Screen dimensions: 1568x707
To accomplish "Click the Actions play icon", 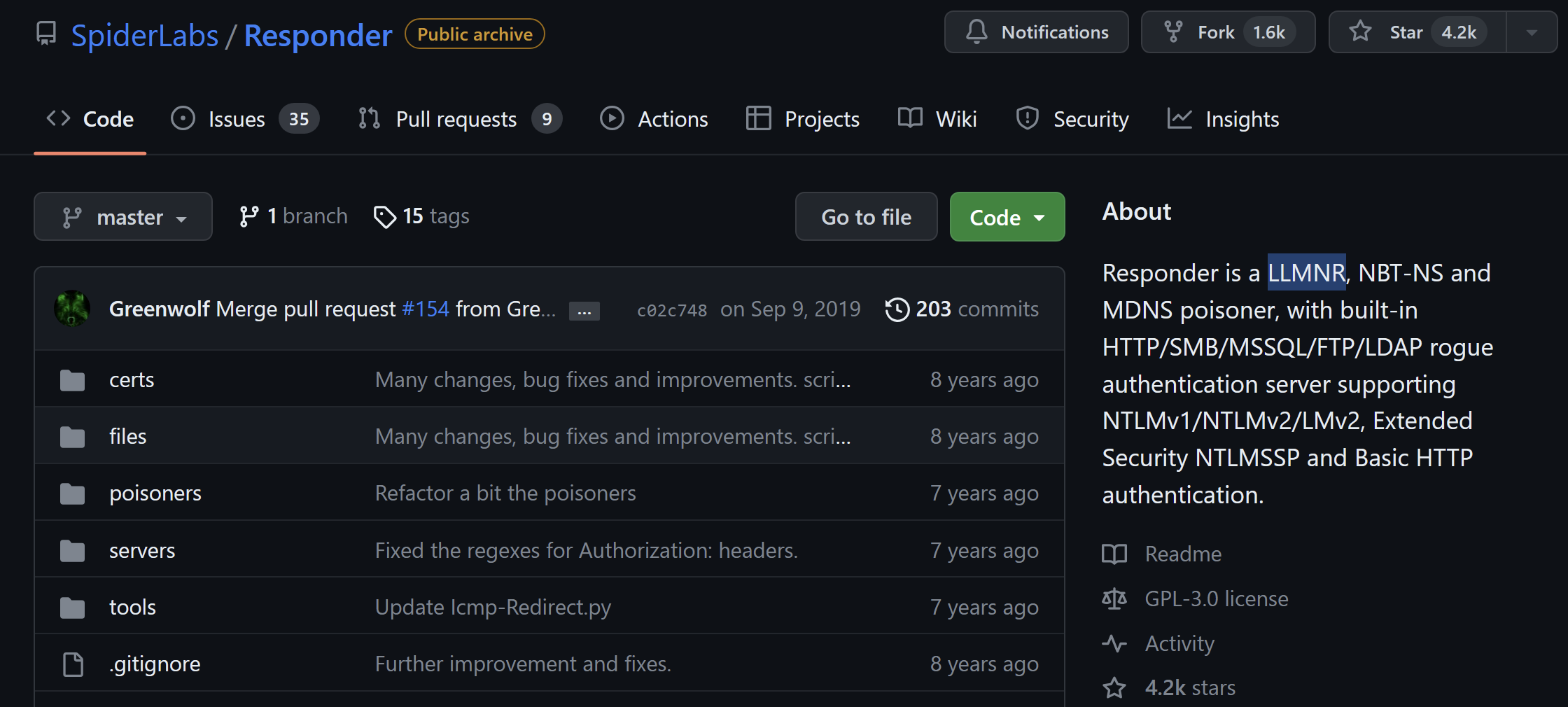I will (x=612, y=118).
